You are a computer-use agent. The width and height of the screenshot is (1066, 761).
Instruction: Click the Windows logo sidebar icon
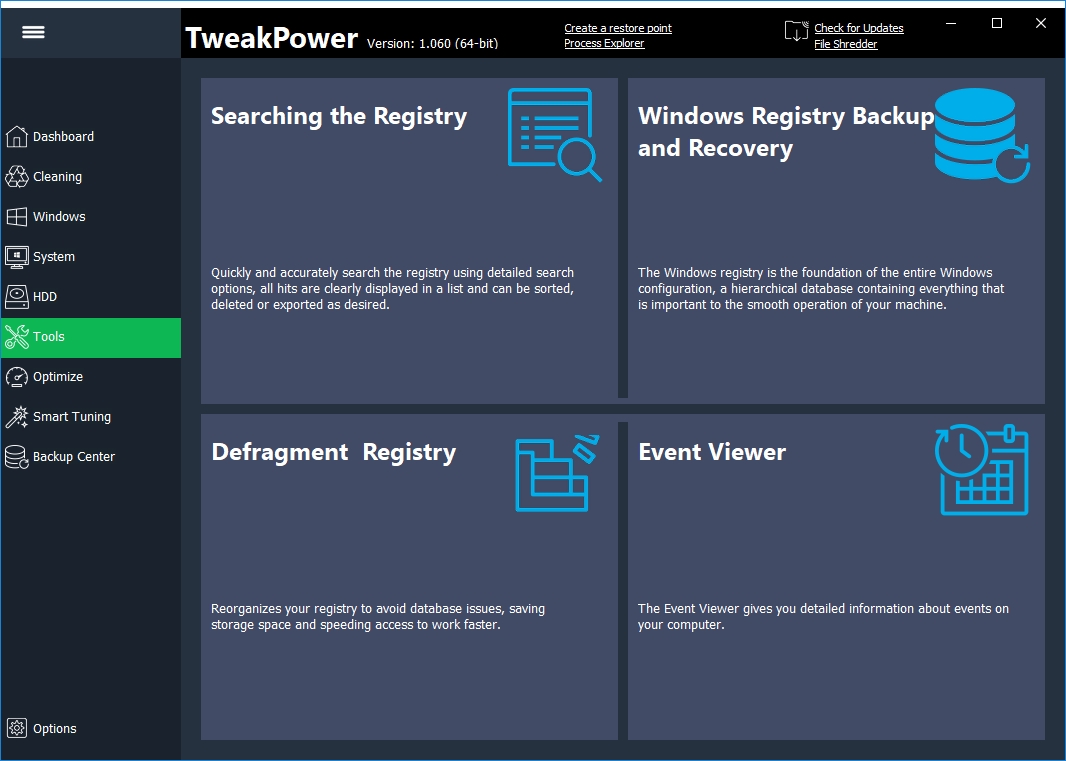click(x=16, y=216)
